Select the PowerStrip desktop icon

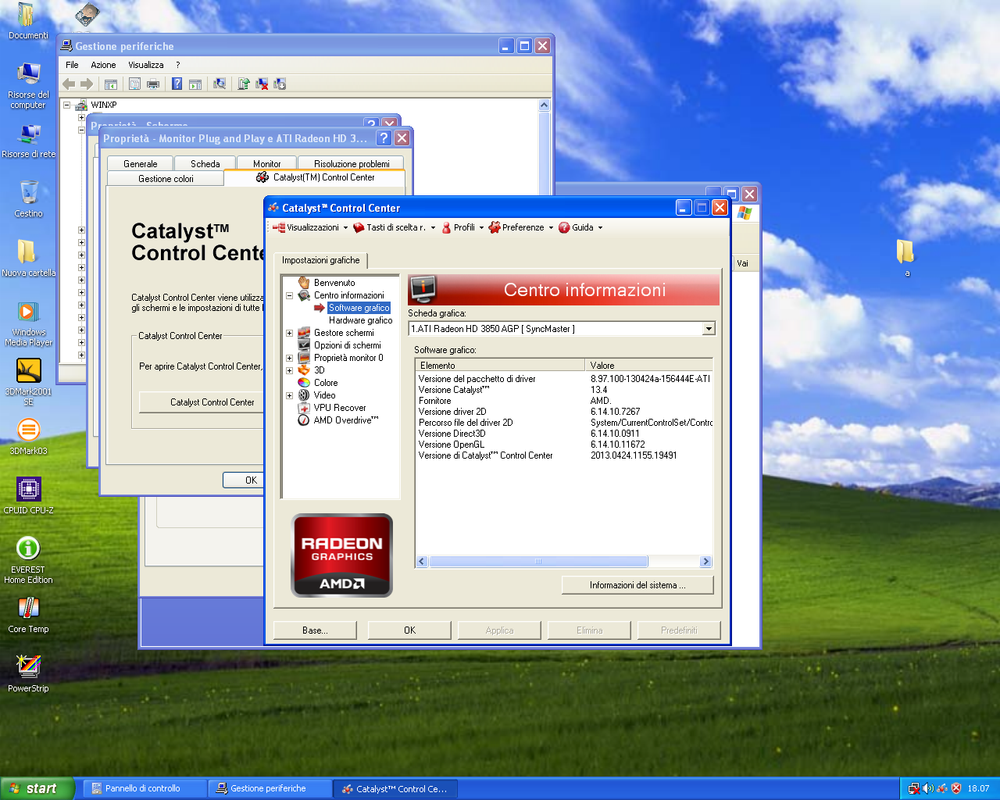coord(28,667)
